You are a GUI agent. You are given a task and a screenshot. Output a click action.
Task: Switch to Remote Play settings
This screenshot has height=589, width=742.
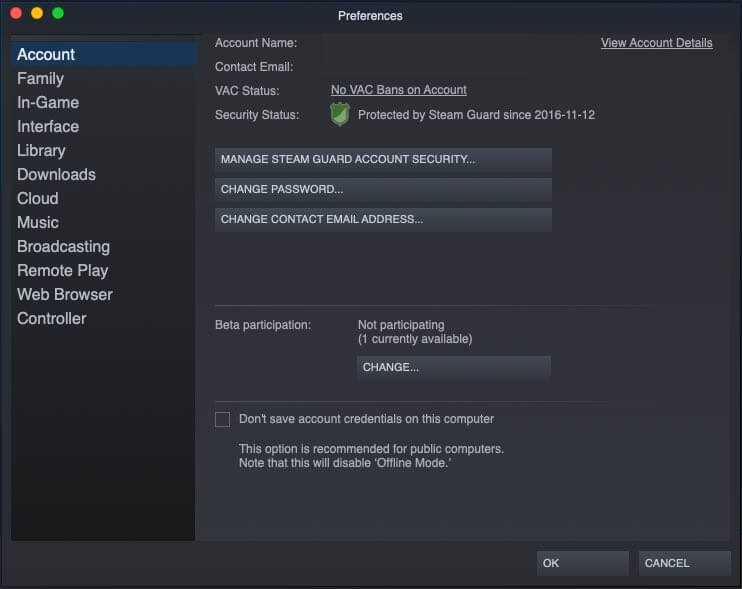(103, 271)
